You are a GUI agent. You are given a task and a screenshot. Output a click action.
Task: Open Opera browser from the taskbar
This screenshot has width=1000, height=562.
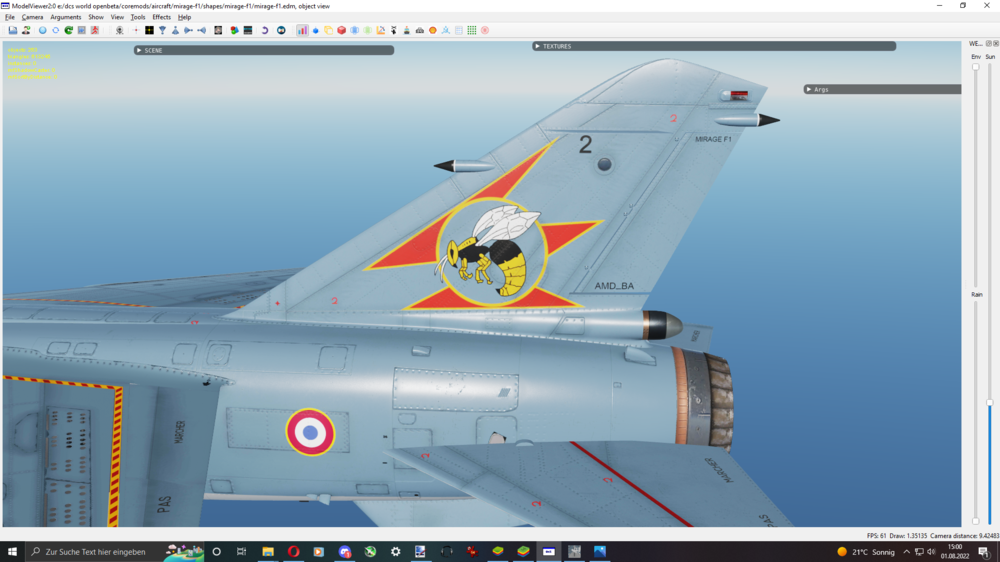(x=293, y=552)
